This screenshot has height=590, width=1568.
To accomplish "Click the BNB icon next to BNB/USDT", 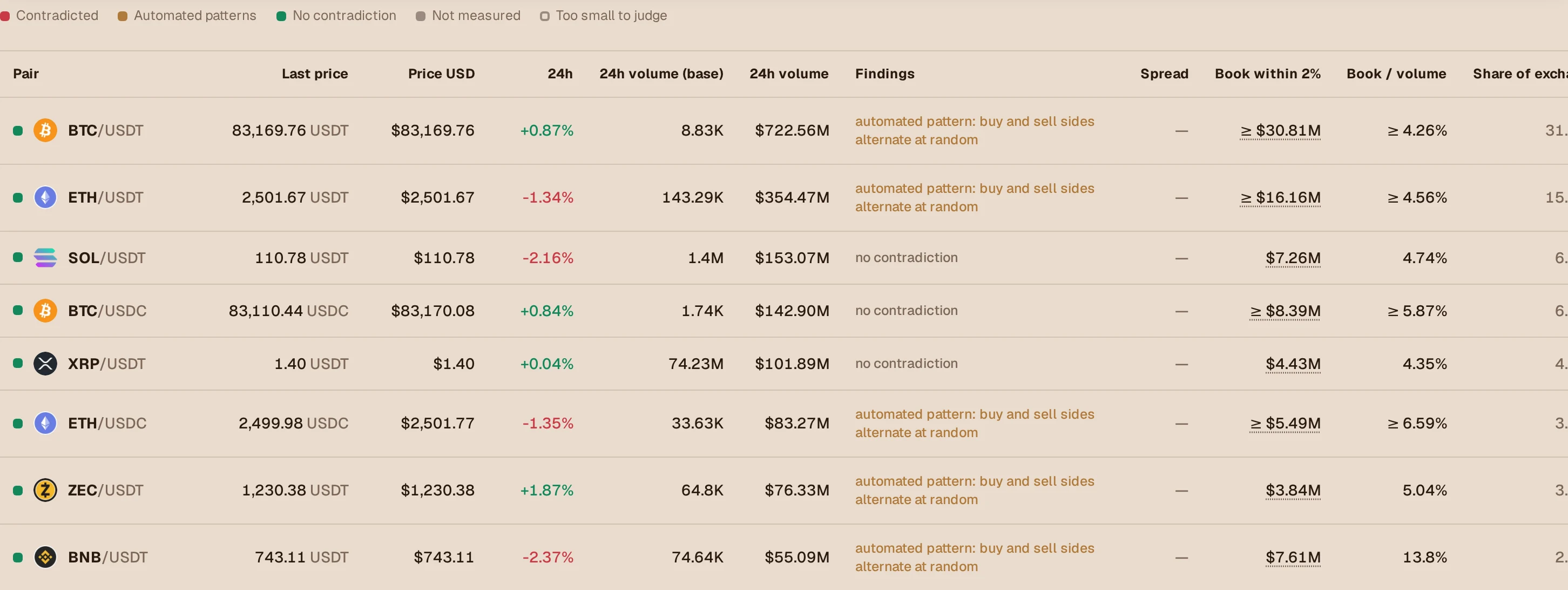I will tap(45, 557).
